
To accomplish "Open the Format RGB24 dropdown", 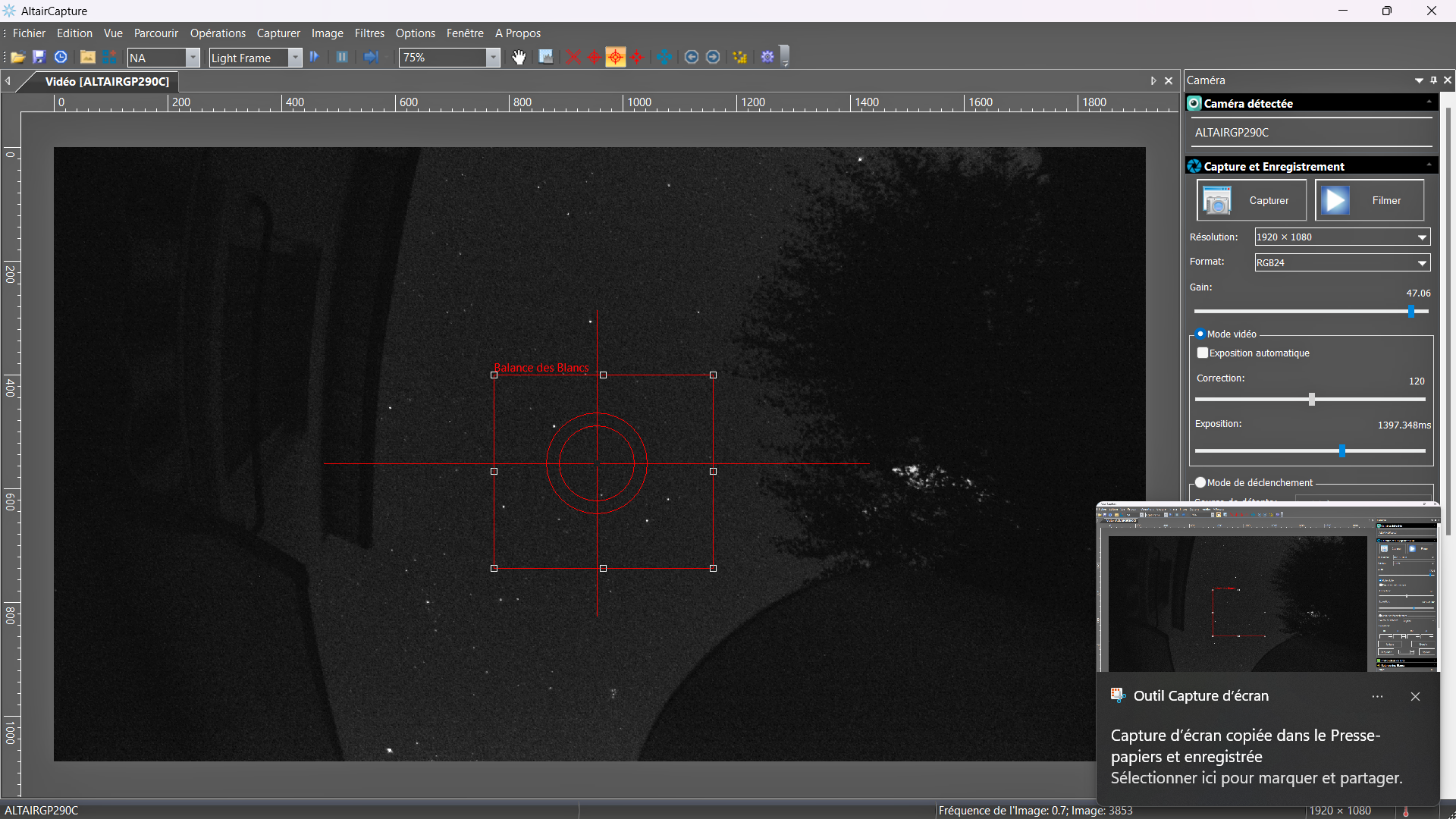I will pyautogui.click(x=1343, y=262).
